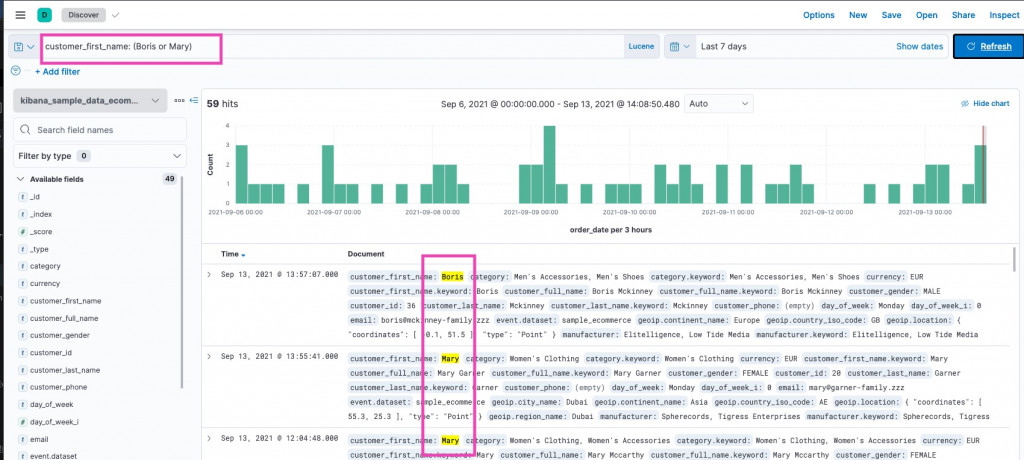Screen dimensions: 1024x460
Task: Click the Hide chart eye icon
Action: [965, 104]
